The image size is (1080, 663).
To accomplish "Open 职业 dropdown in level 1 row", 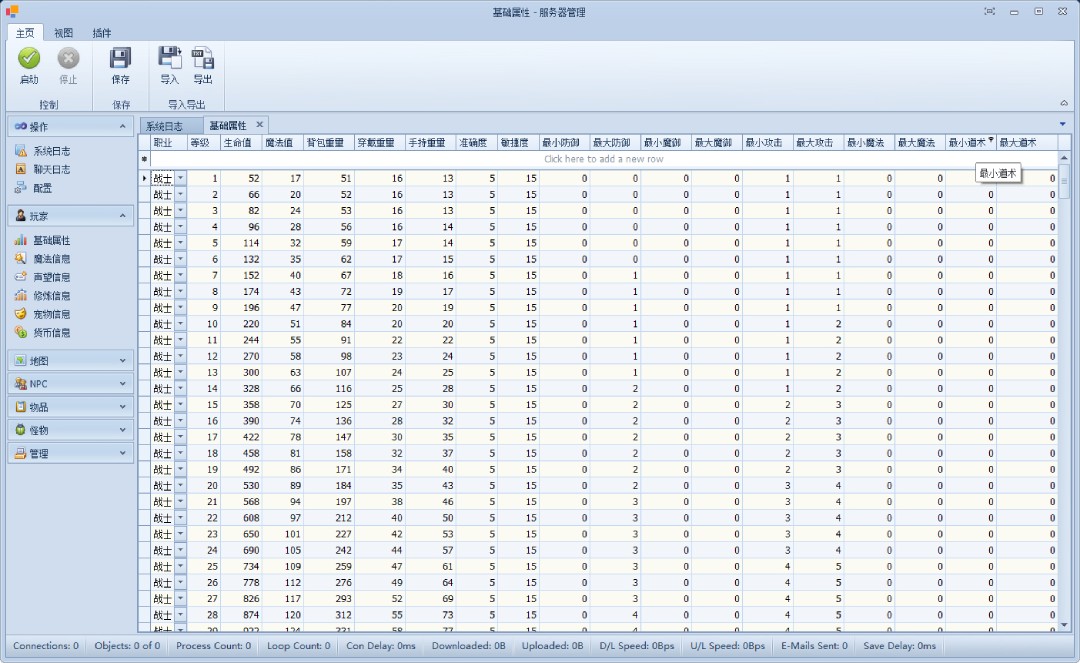I will (x=181, y=178).
